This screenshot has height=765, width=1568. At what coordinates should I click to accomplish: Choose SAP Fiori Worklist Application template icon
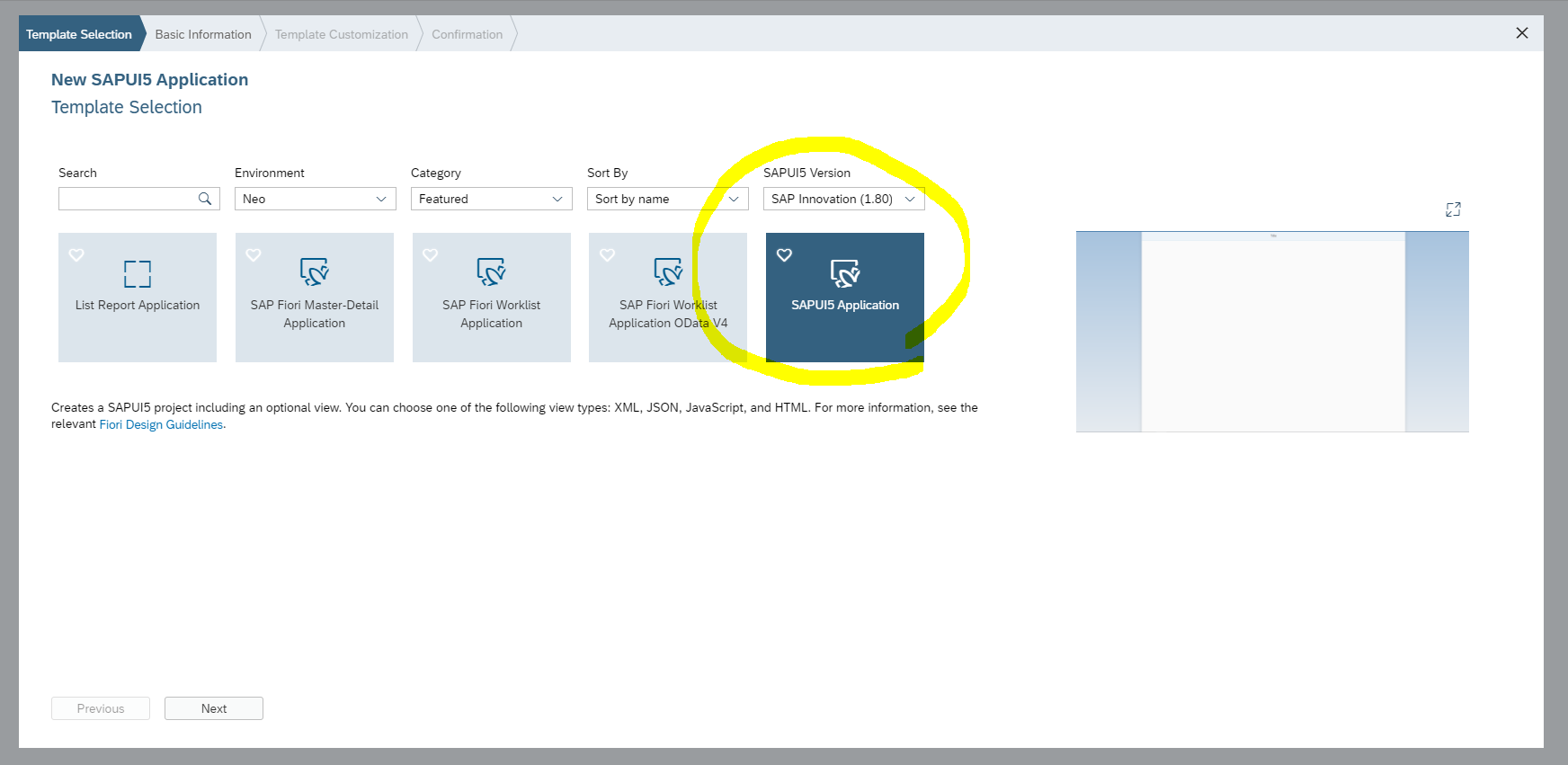(x=492, y=272)
